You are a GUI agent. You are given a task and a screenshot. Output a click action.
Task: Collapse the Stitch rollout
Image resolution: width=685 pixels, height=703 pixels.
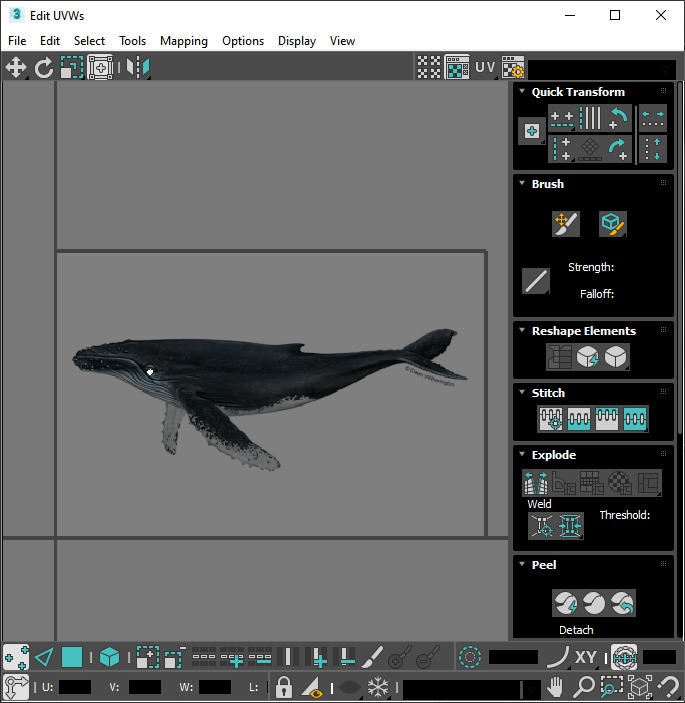pyautogui.click(x=522, y=392)
